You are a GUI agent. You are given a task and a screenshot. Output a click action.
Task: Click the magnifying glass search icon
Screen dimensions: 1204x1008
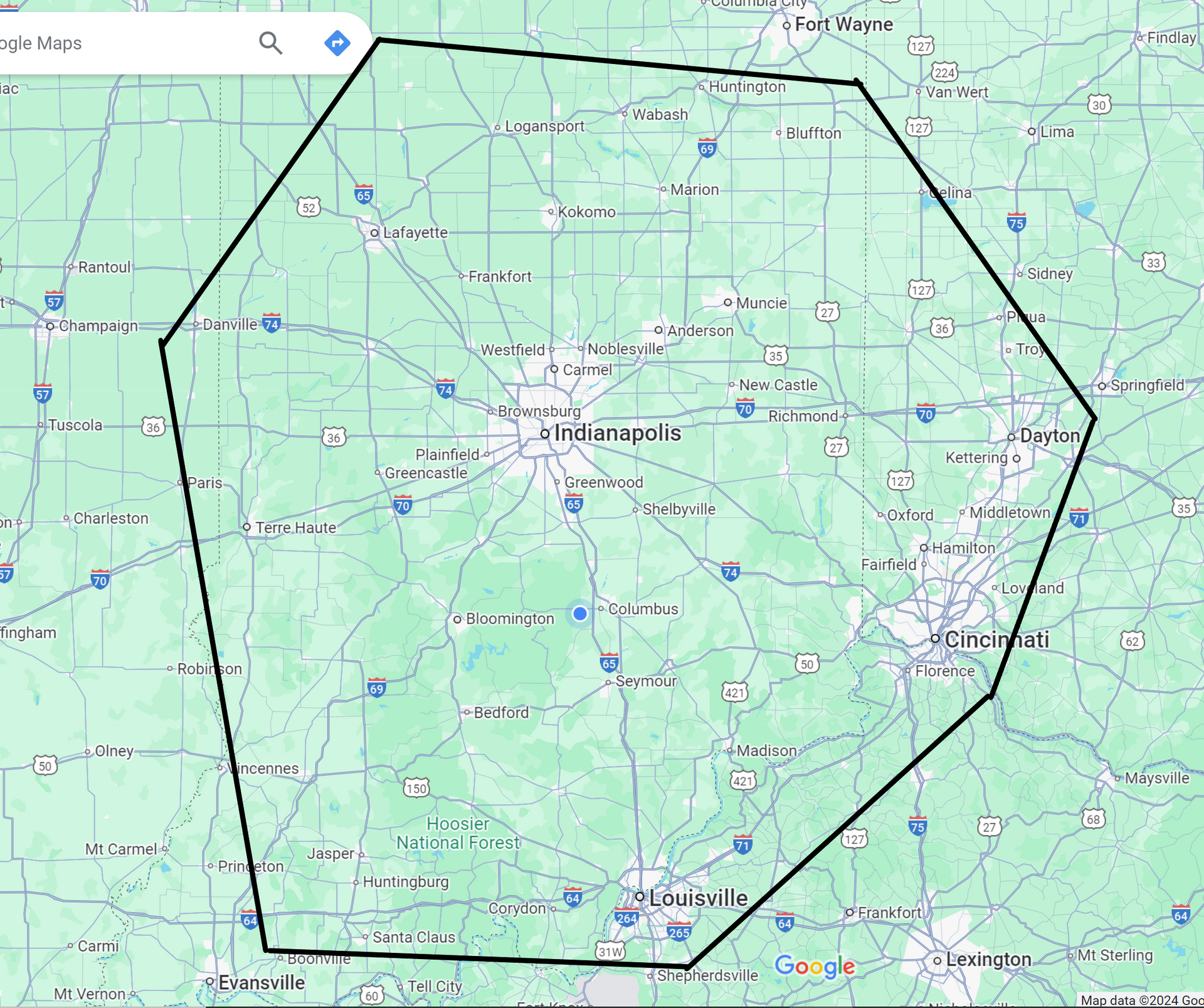coord(271,43)
